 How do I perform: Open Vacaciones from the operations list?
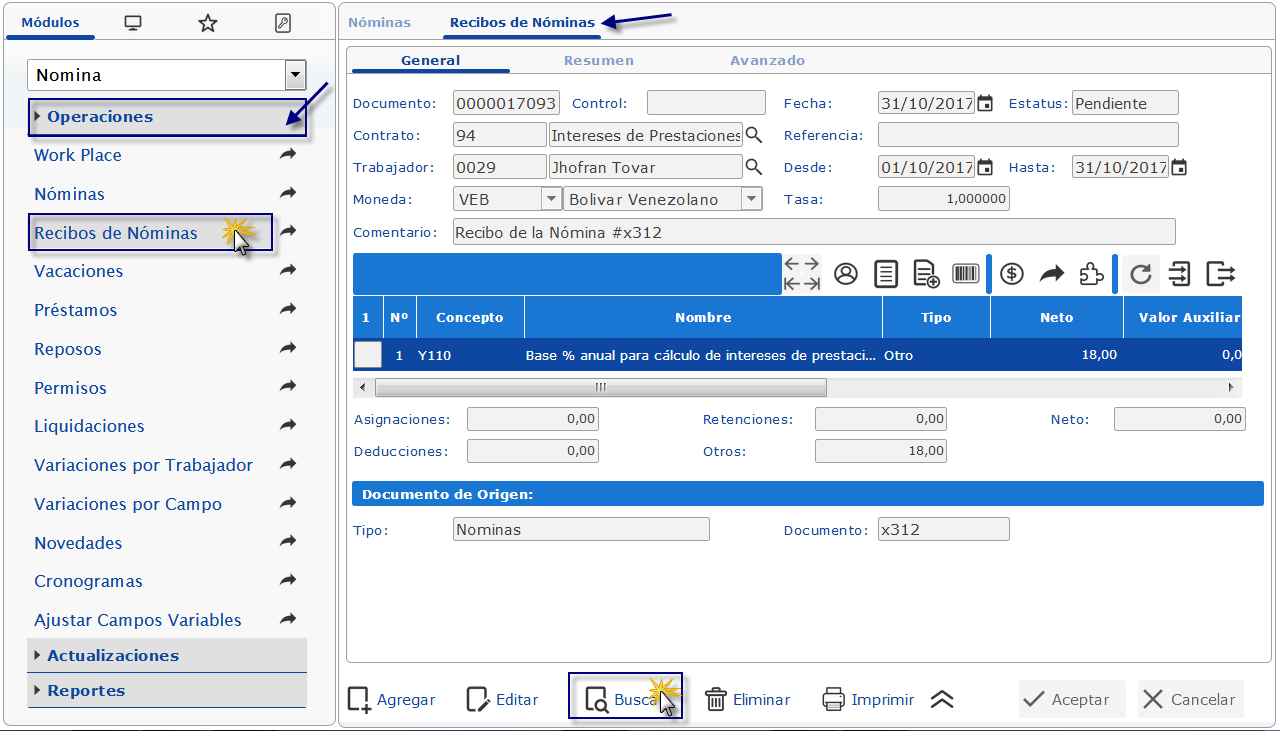78,272
